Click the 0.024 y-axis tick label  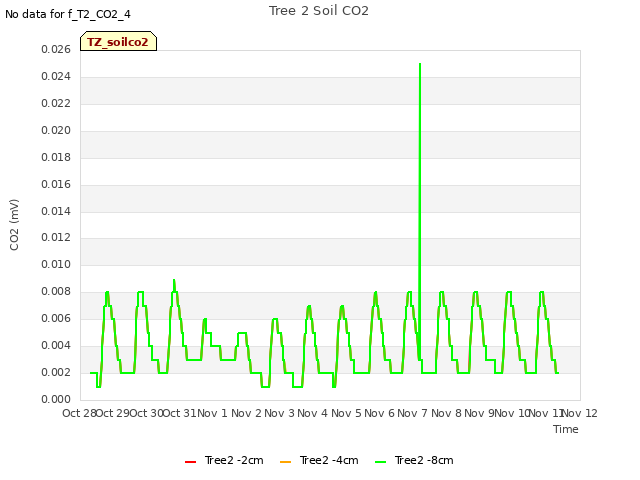coord(56,77)
